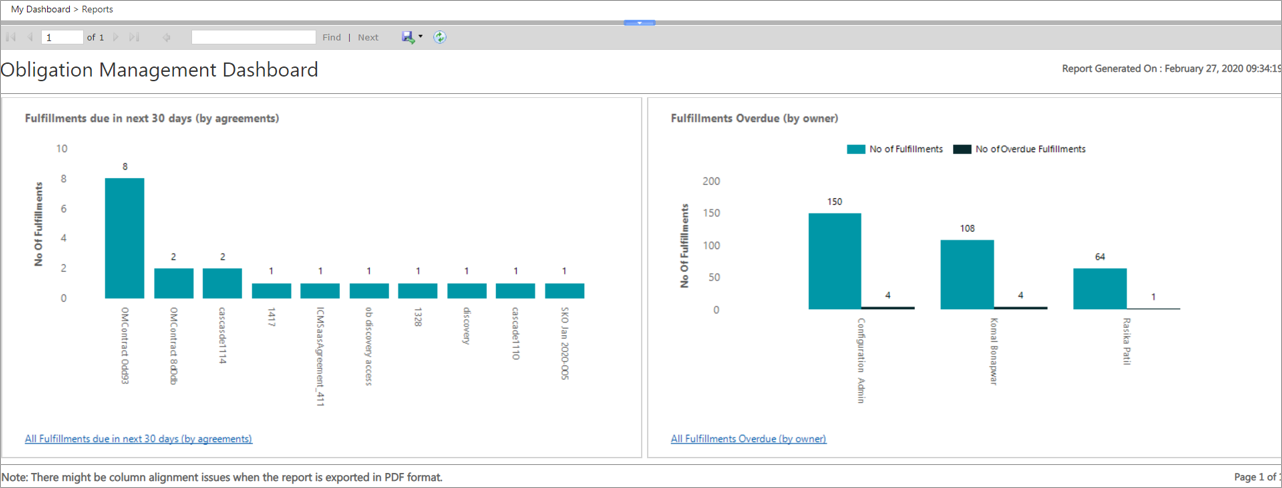The image size is (1282, 488).
Task: Click the Find button in the toolbar
Action: [x=332, y=37]
